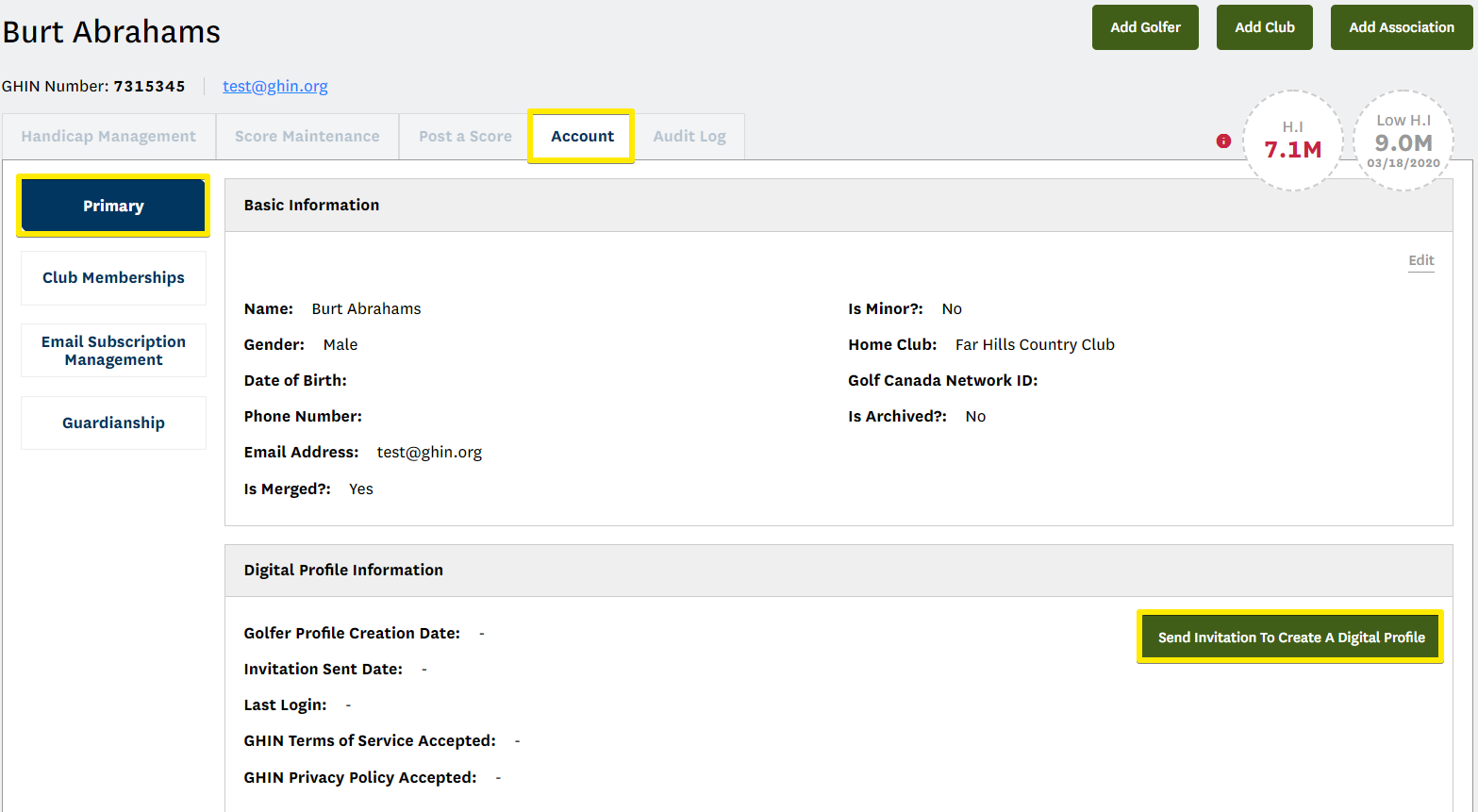This screenshot has height=812, width=1478.
Task: Click the Is Archived? value No
Action: pyautogui.click(x=975, y=417)
